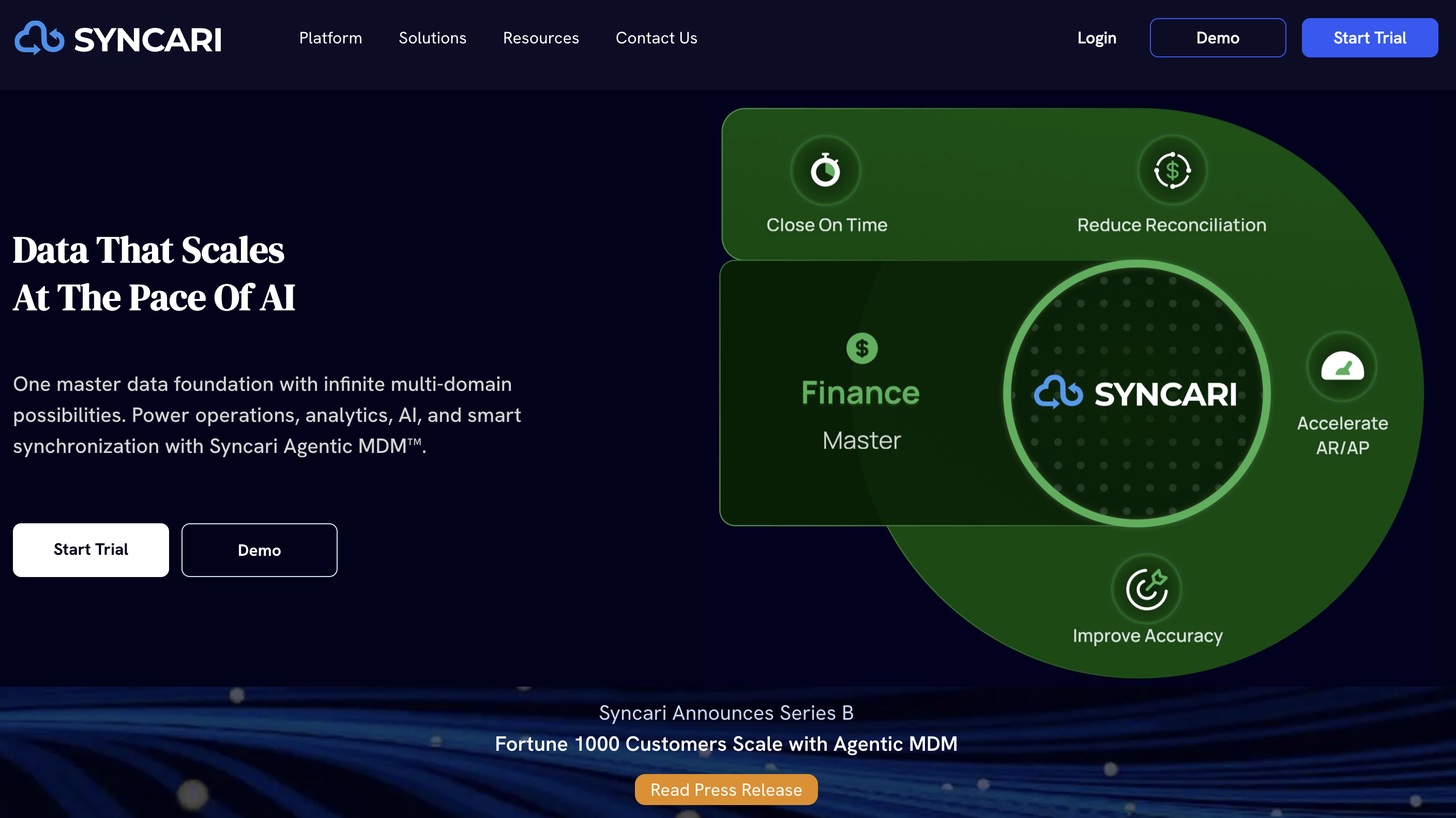Select Contact Us in the navigation

tap(656, 37)
